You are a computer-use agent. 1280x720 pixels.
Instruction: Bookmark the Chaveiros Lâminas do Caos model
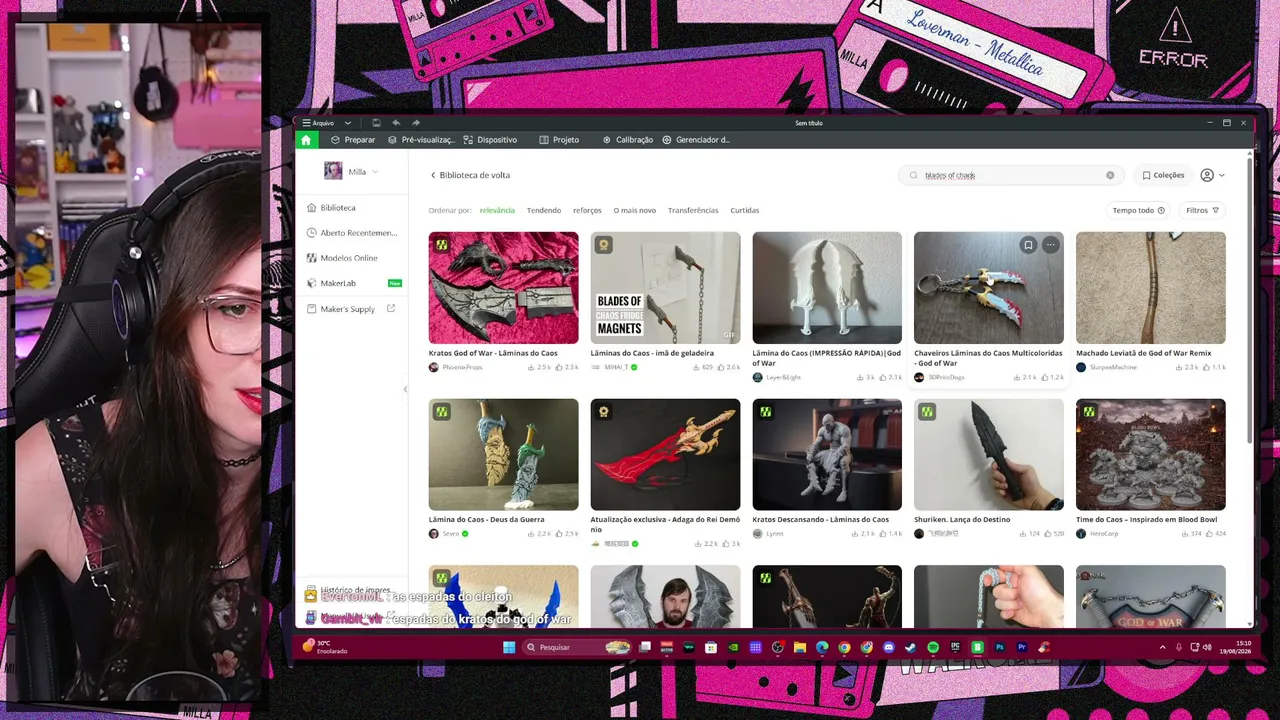click(1028, 245)
